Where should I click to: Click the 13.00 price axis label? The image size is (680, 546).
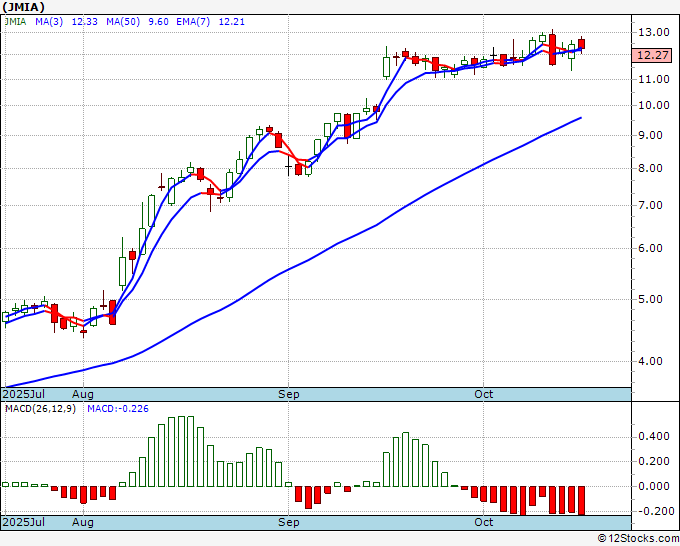654,32
